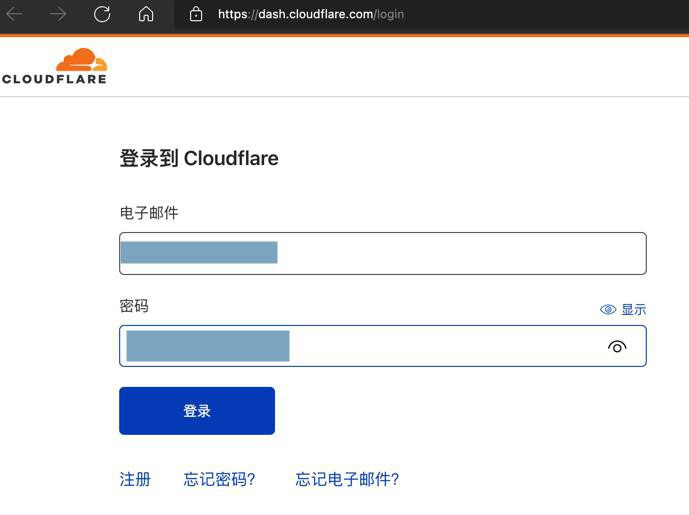Click the 密码 field label
Viewport: 689px width, 515px height.
pos(134,306)
